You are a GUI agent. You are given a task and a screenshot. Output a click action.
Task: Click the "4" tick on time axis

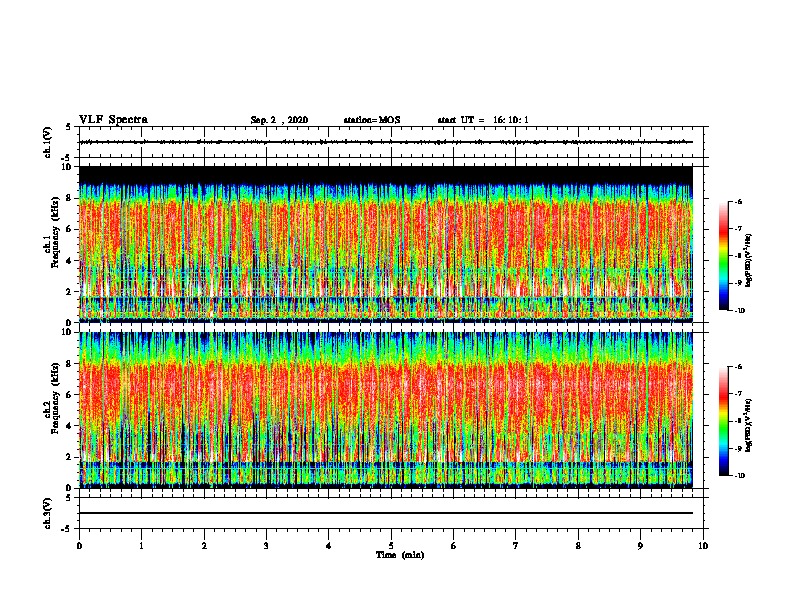(329, 546)
